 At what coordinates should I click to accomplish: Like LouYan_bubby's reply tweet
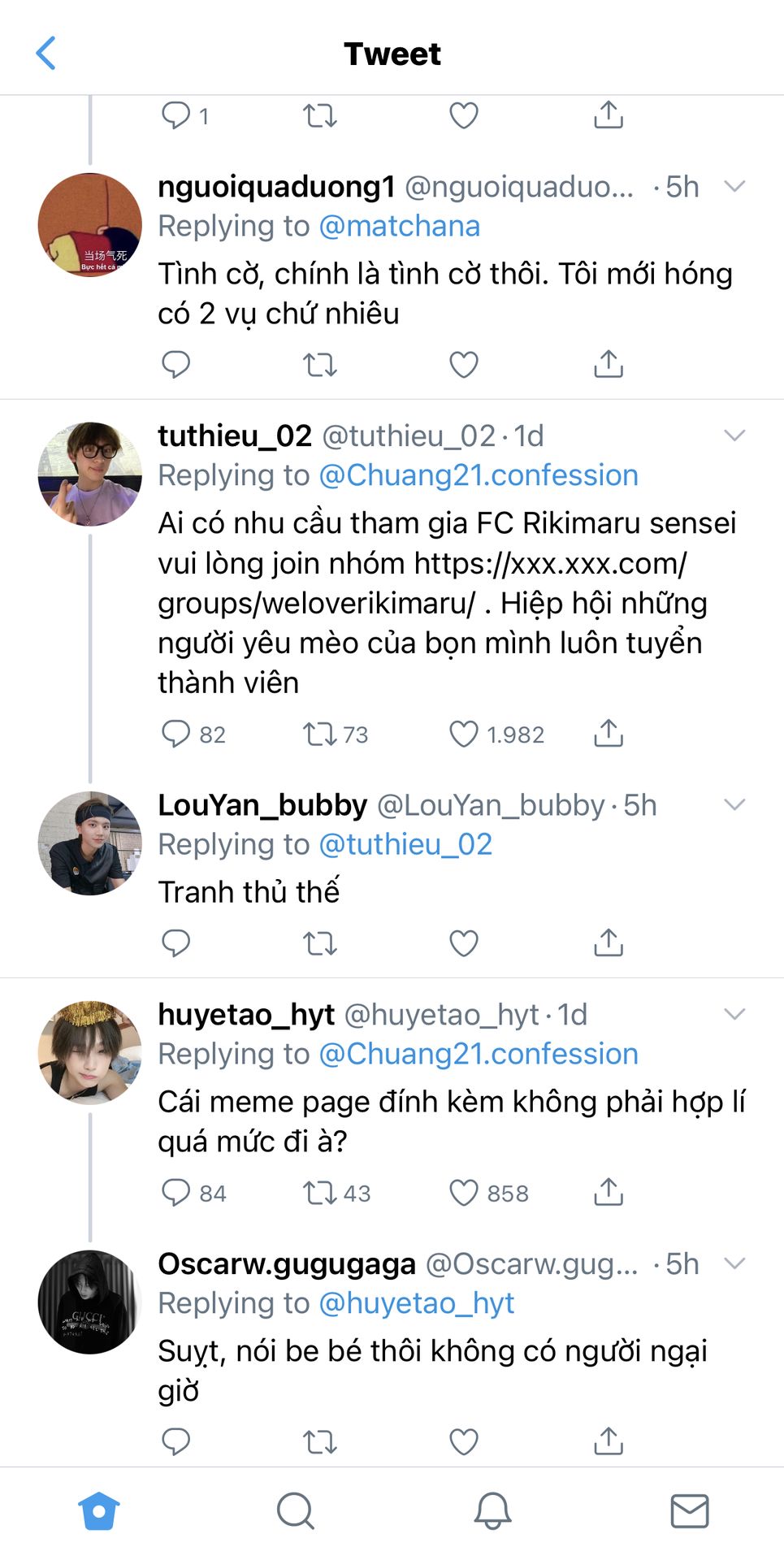[x=464, y=942]
